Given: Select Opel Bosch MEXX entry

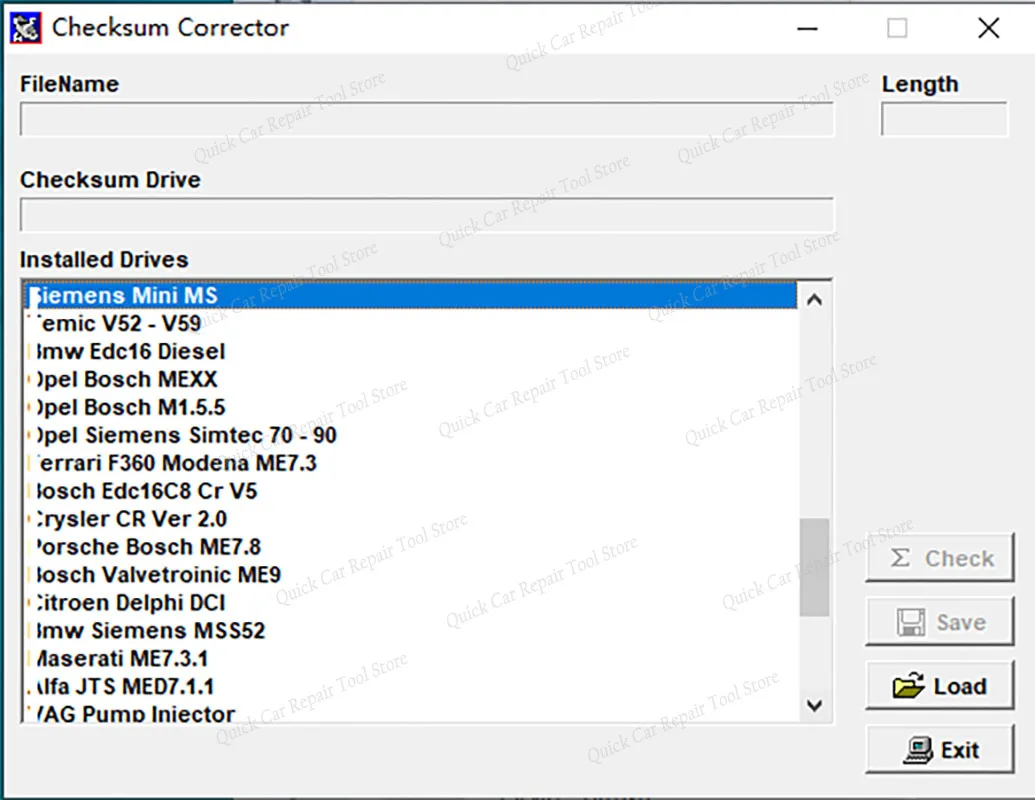Looking at the screenshot, I should [411, 380].
